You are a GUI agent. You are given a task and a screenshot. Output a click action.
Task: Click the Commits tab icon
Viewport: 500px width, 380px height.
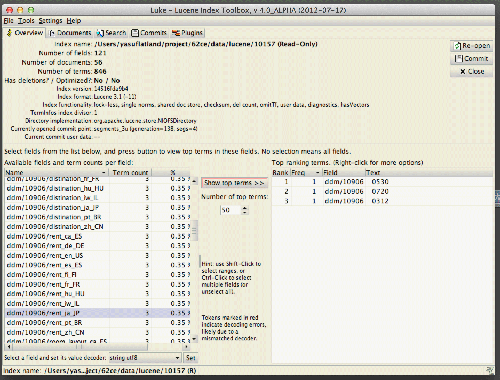135,33
